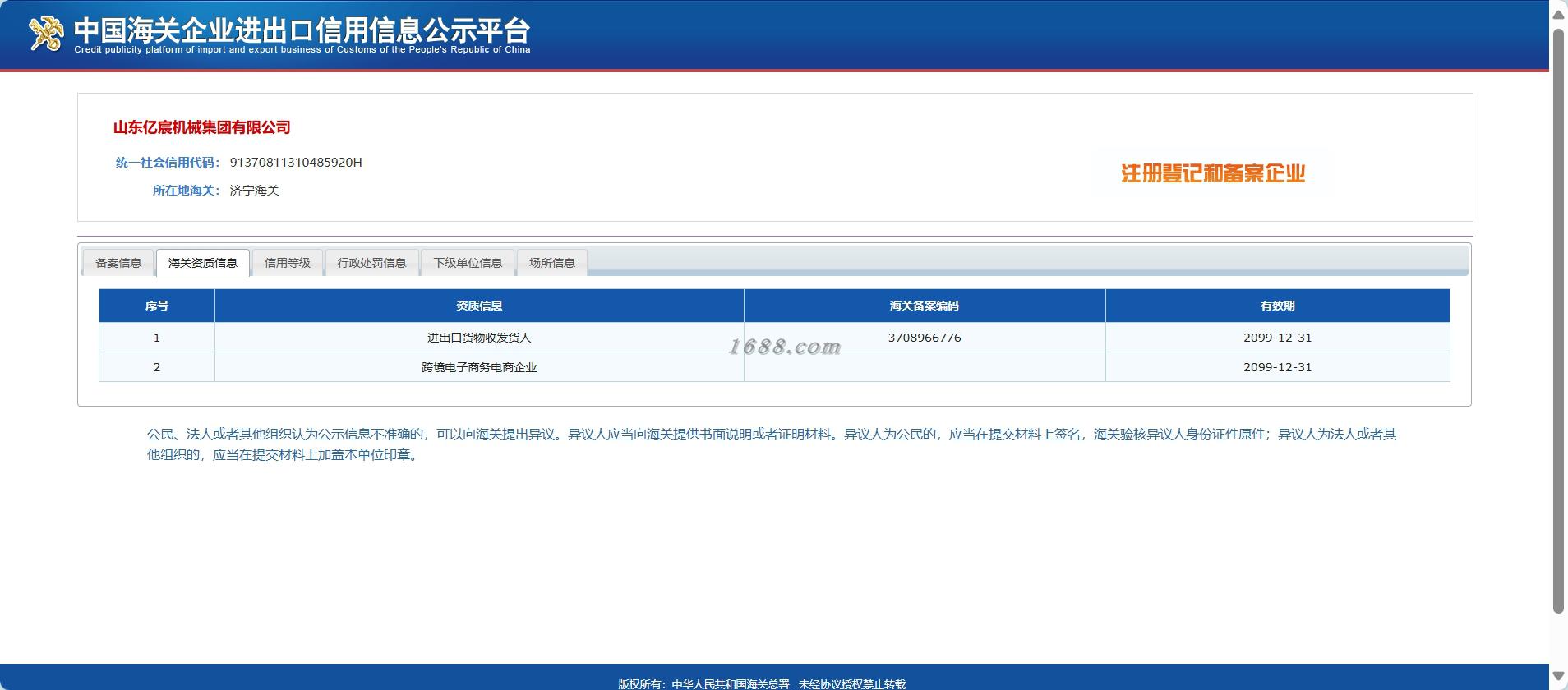View the 下级单位信息 tab
Screen dimensions: 1568x690
tap(468, 263)
